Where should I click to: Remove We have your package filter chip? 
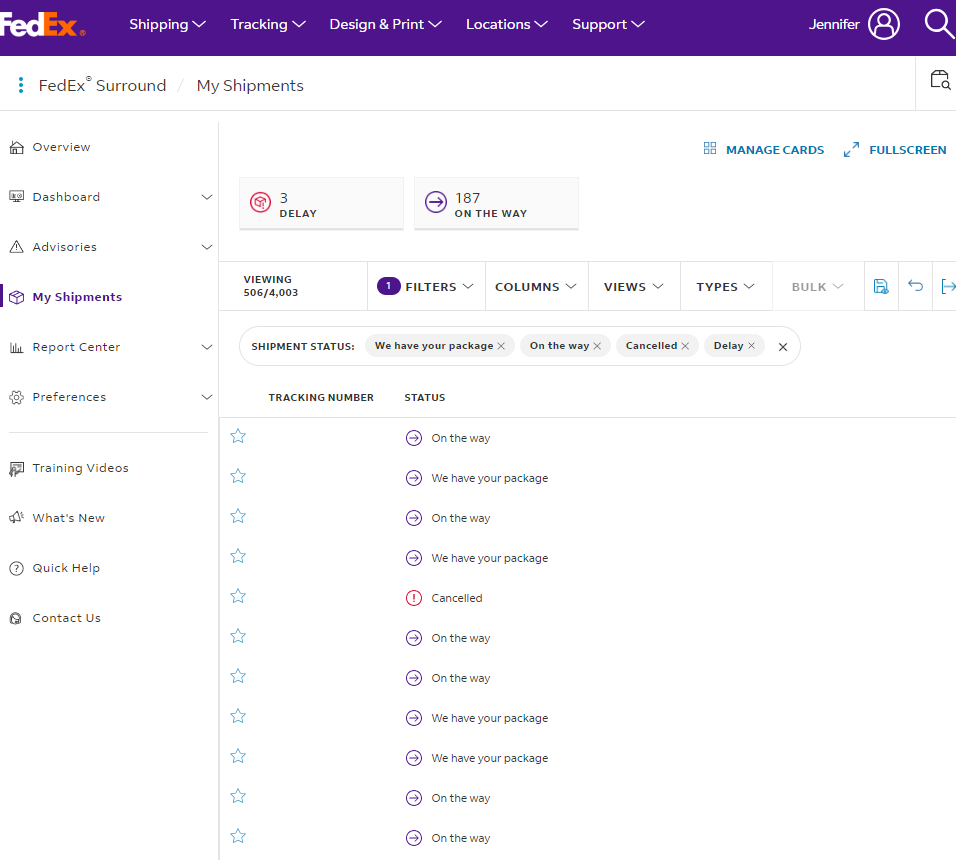pyautogui.click(x=501, y=346)
